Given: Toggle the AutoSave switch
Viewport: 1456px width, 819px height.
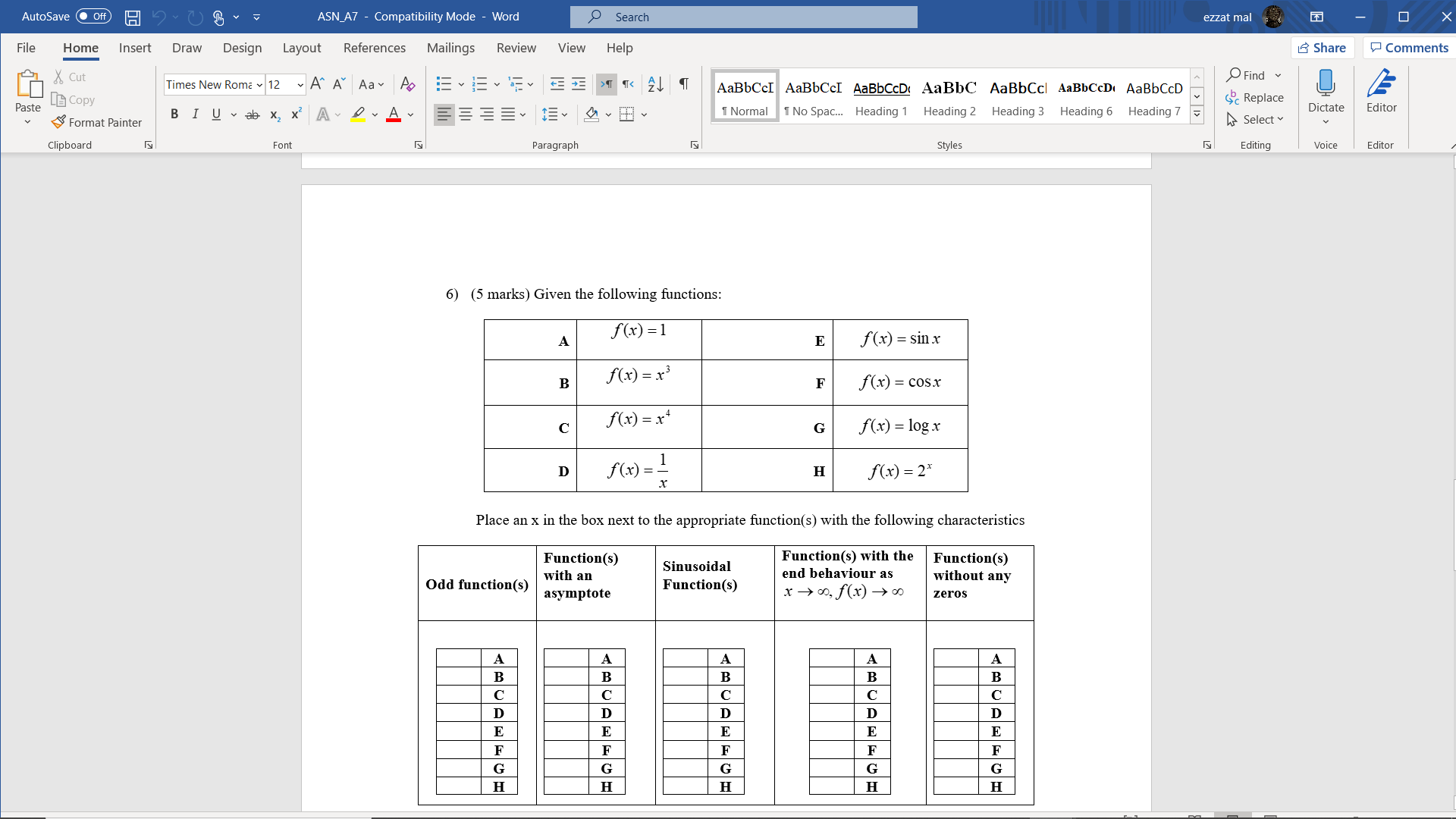Looking at the screenshot, I should [93, 17].
